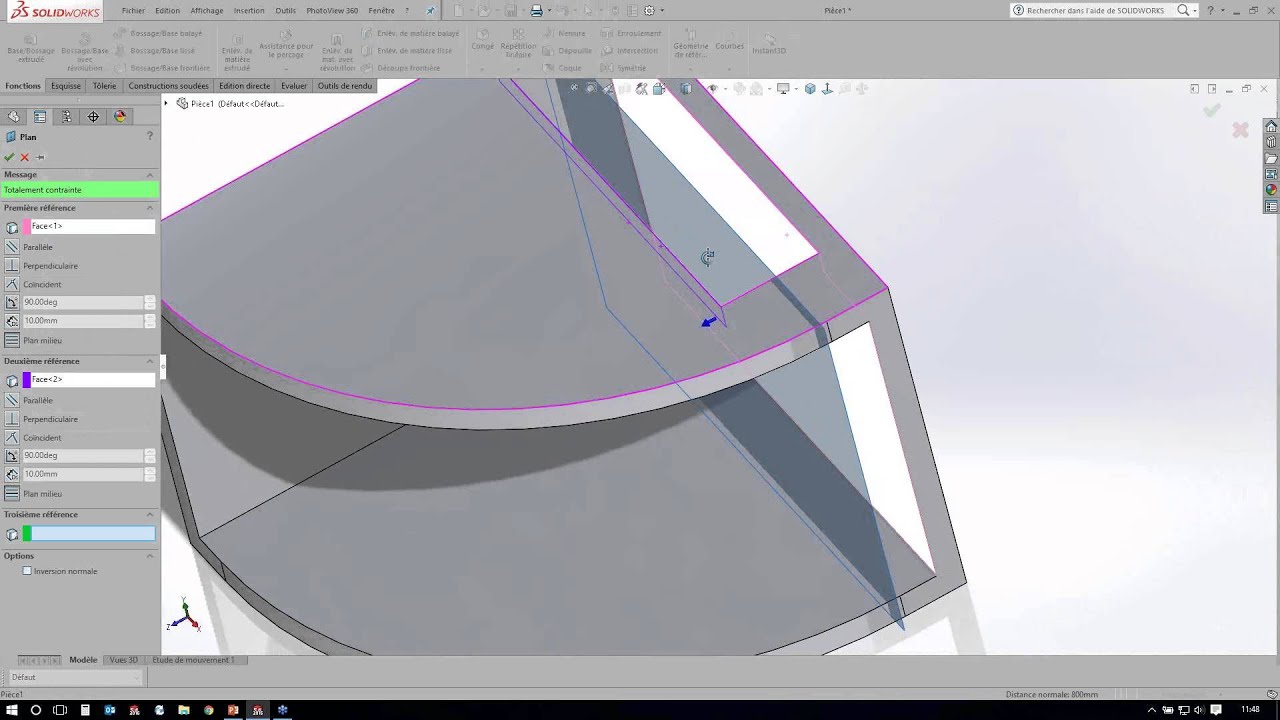The image size is (1280, 720).
Task: Switch to the Esquisse ribbon tab
Action: pos(66,86)
